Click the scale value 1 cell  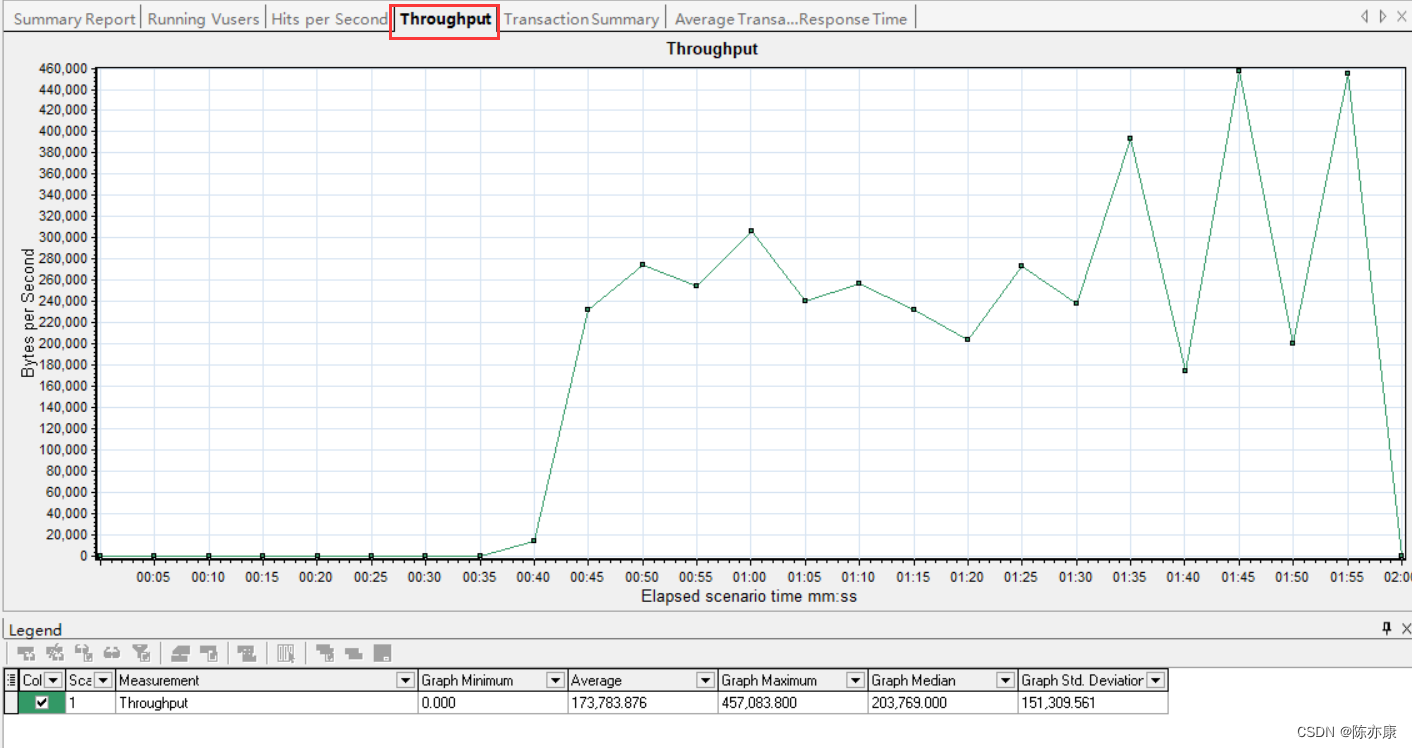point(91,703)
